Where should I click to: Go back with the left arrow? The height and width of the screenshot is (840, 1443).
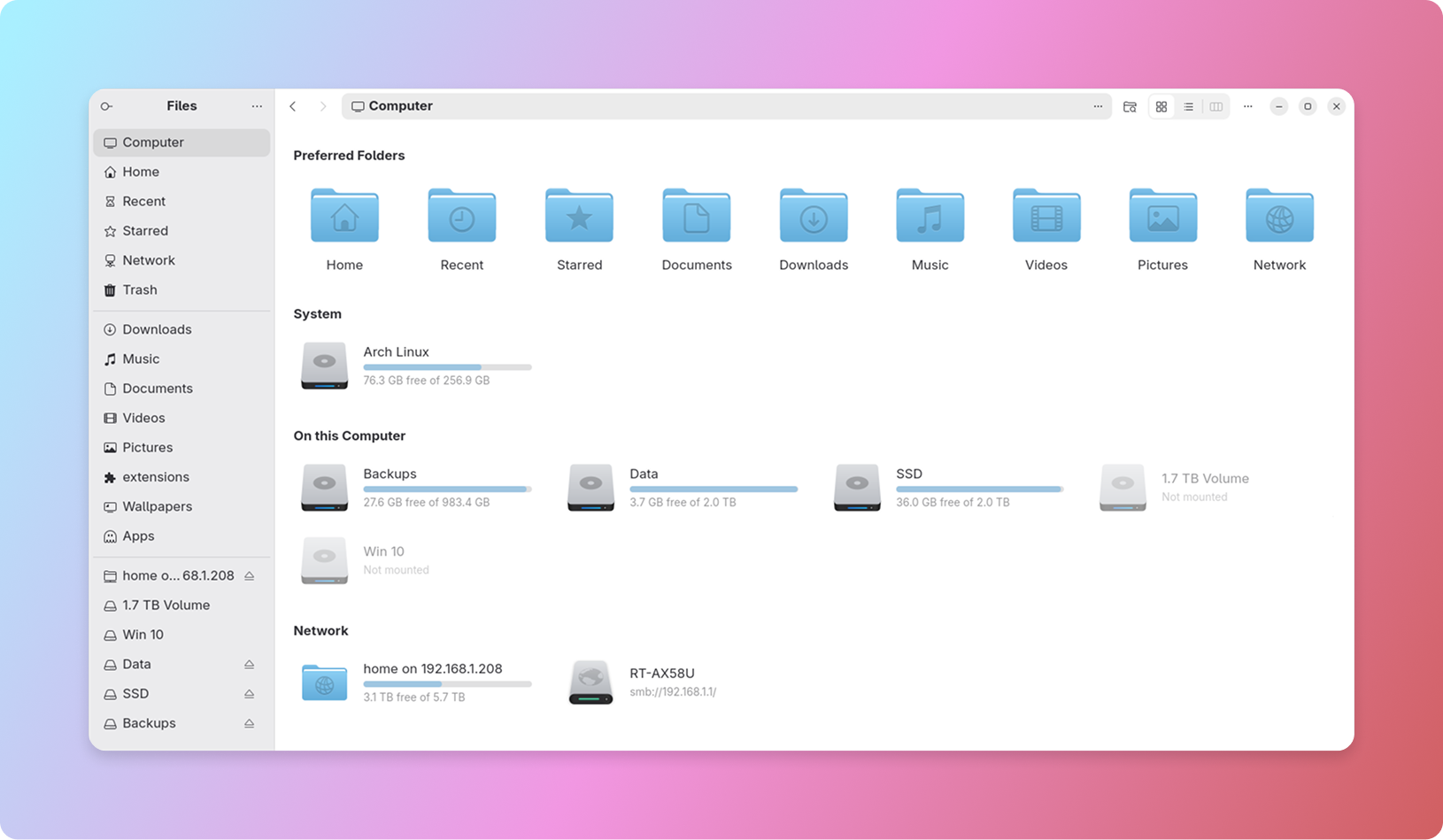pyautogui.click(x=293, y=106)
